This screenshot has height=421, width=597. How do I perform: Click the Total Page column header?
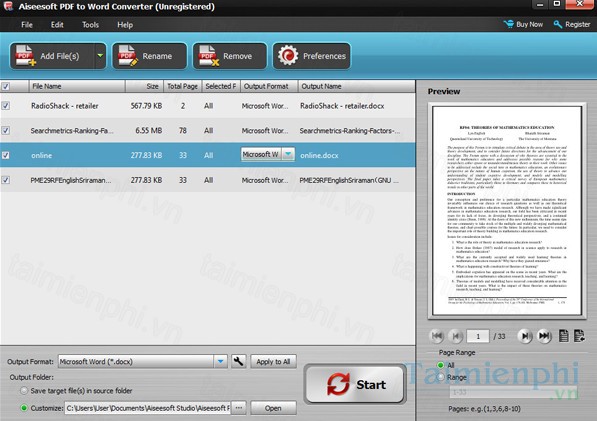pyautogui.click(x=182, y=86)
